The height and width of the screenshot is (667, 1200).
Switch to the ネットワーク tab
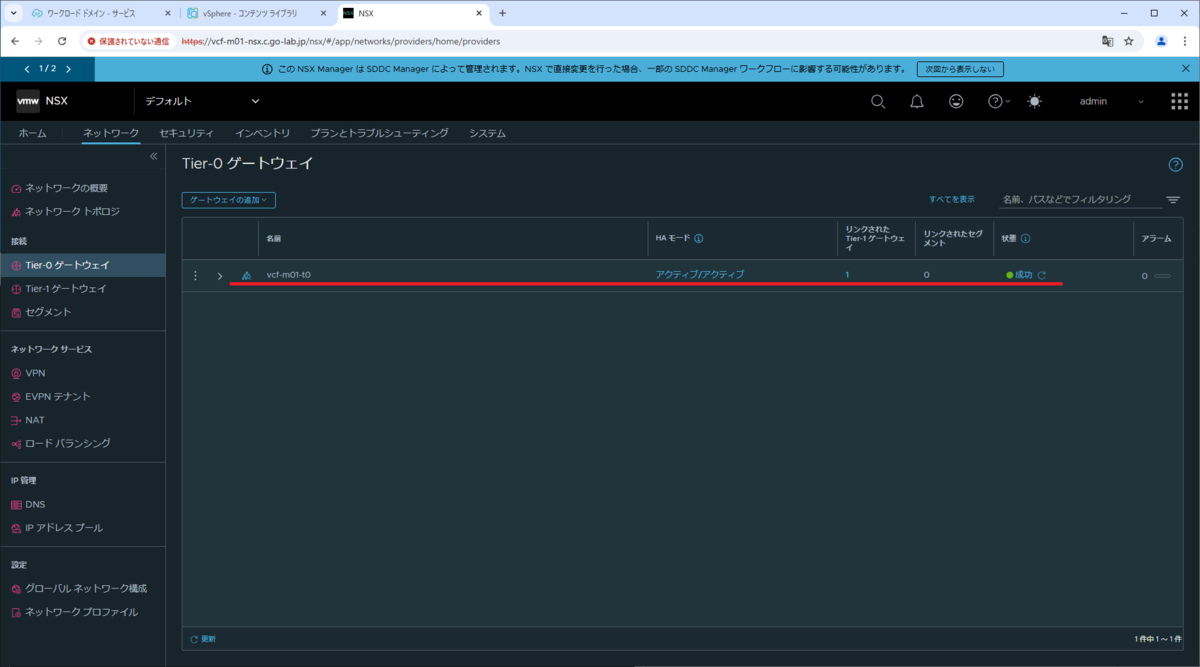pos(111,133)
